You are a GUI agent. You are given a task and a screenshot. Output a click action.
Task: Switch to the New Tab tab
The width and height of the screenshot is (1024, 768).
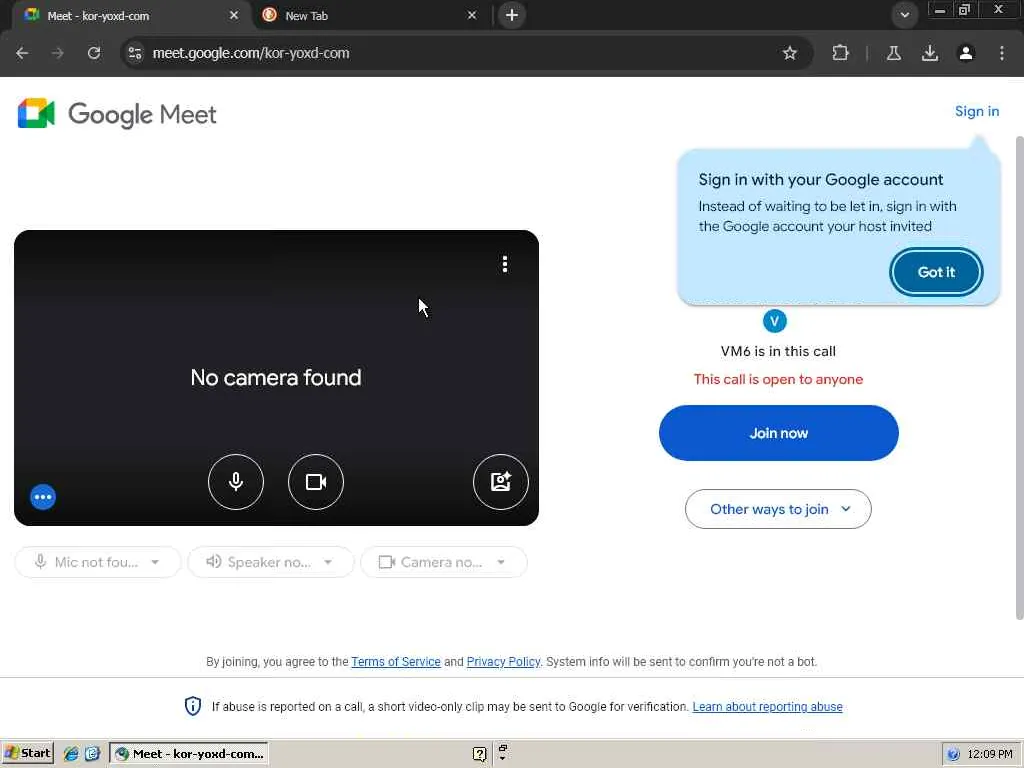click(x=370, y=16)
